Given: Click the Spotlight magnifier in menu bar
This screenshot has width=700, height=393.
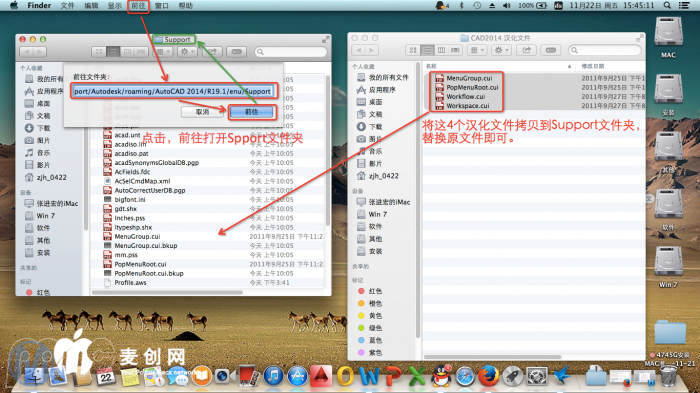Looking at the screenshot, I should point(667,5).
